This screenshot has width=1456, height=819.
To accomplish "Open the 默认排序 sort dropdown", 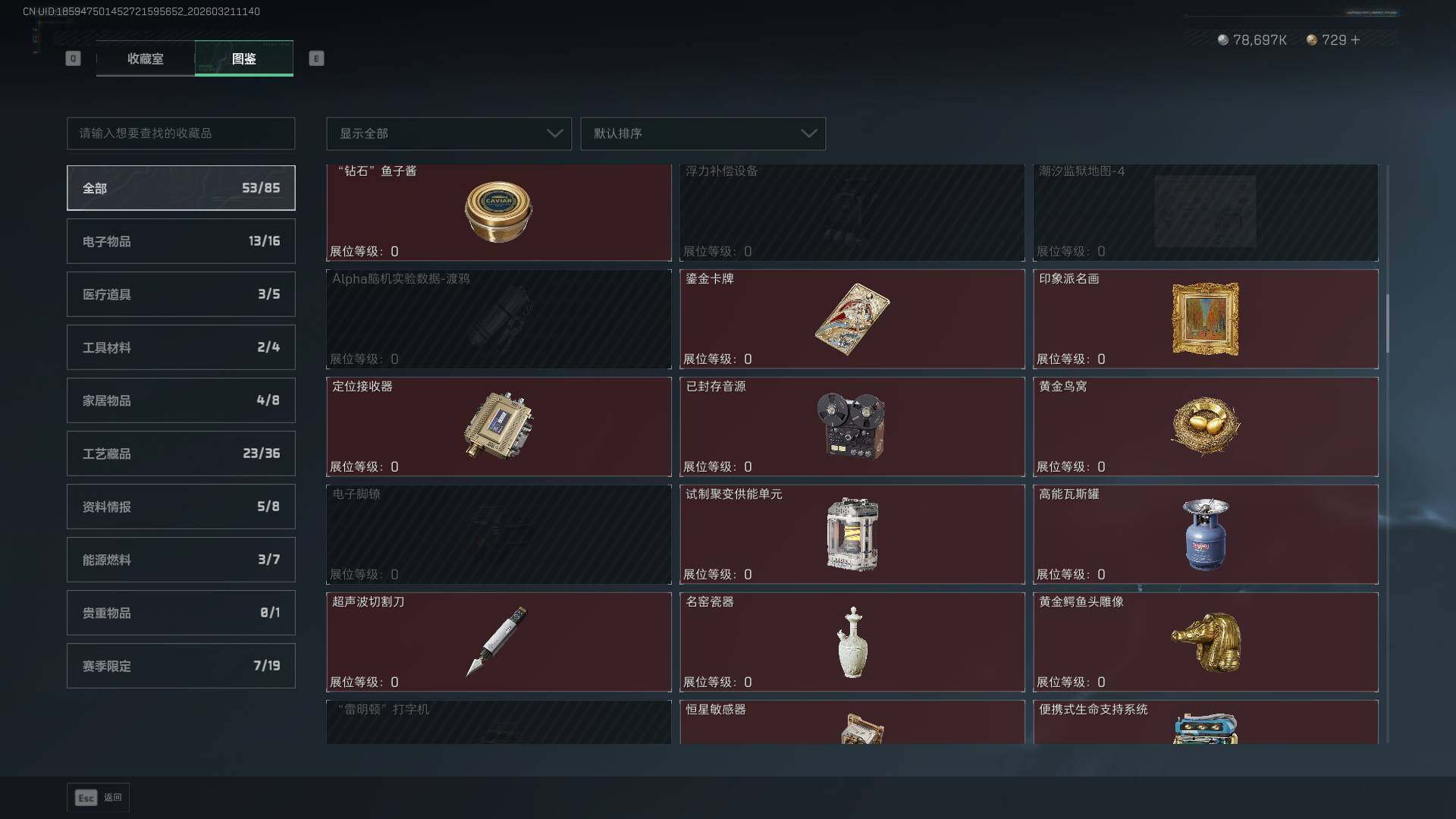I will [703, 133].
